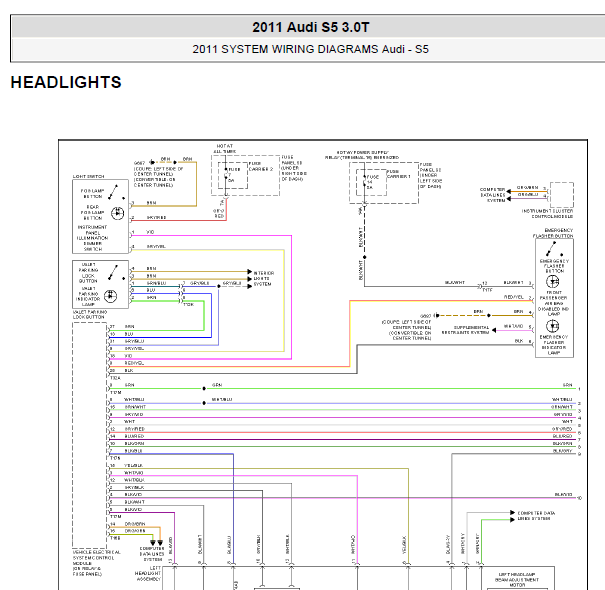Viewport: 605px width, 590px height.
Task: Select G687 ground label above the light switch
Action: (139, 163)
